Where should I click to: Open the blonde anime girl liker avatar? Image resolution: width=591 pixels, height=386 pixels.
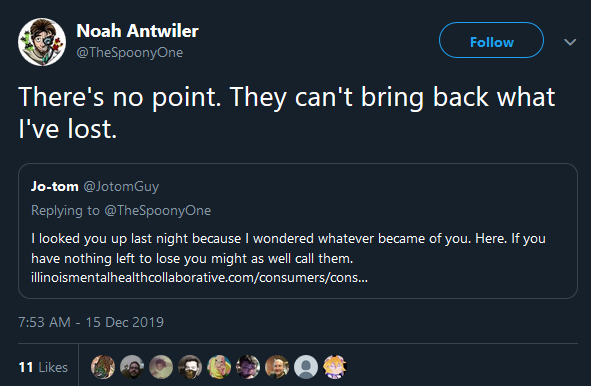click(335, 367)
